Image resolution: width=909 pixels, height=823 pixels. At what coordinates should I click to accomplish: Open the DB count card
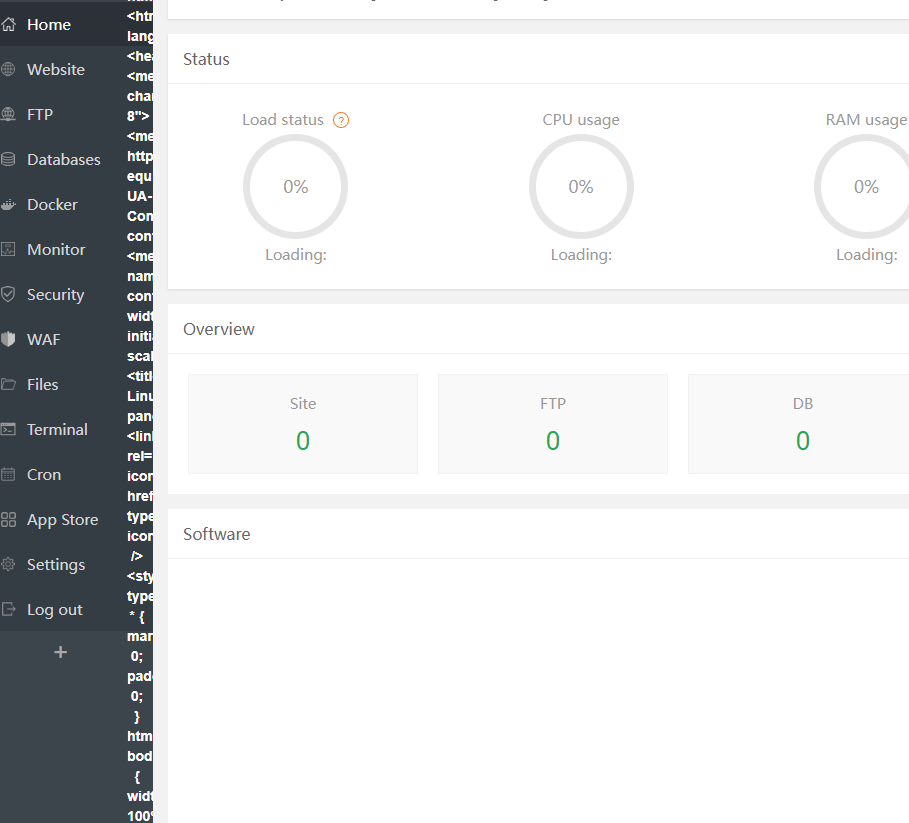pyautogui.click(x=802, y=424)
